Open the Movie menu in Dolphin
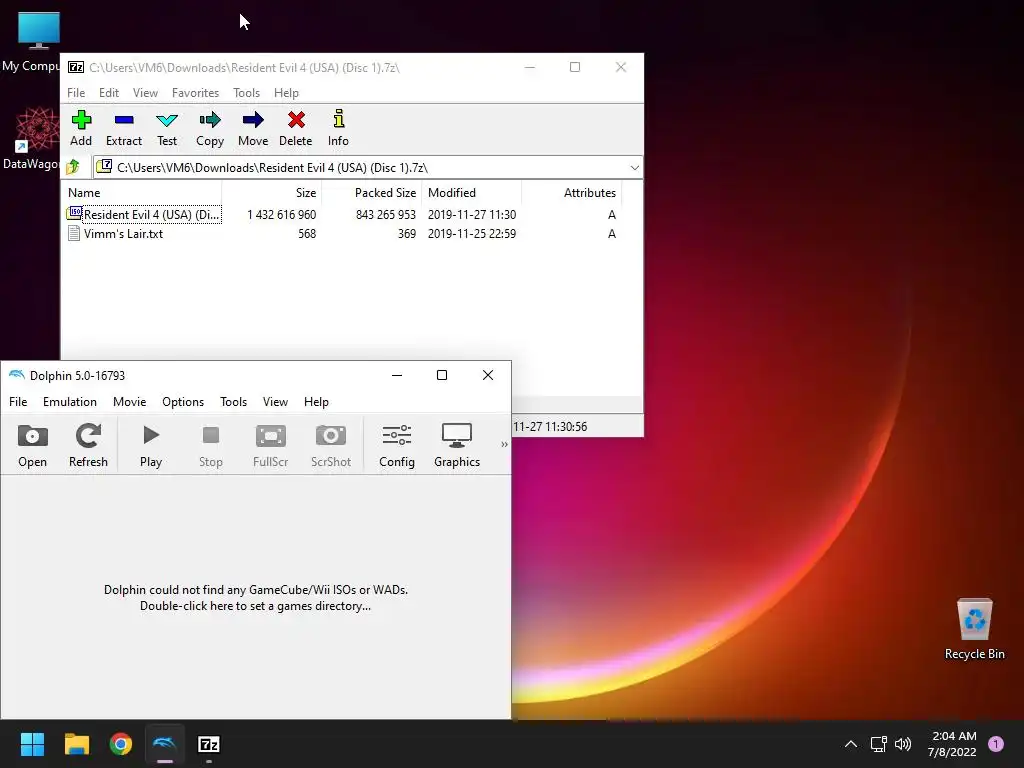Screen dimensions: 1024x768 (129, 402)
